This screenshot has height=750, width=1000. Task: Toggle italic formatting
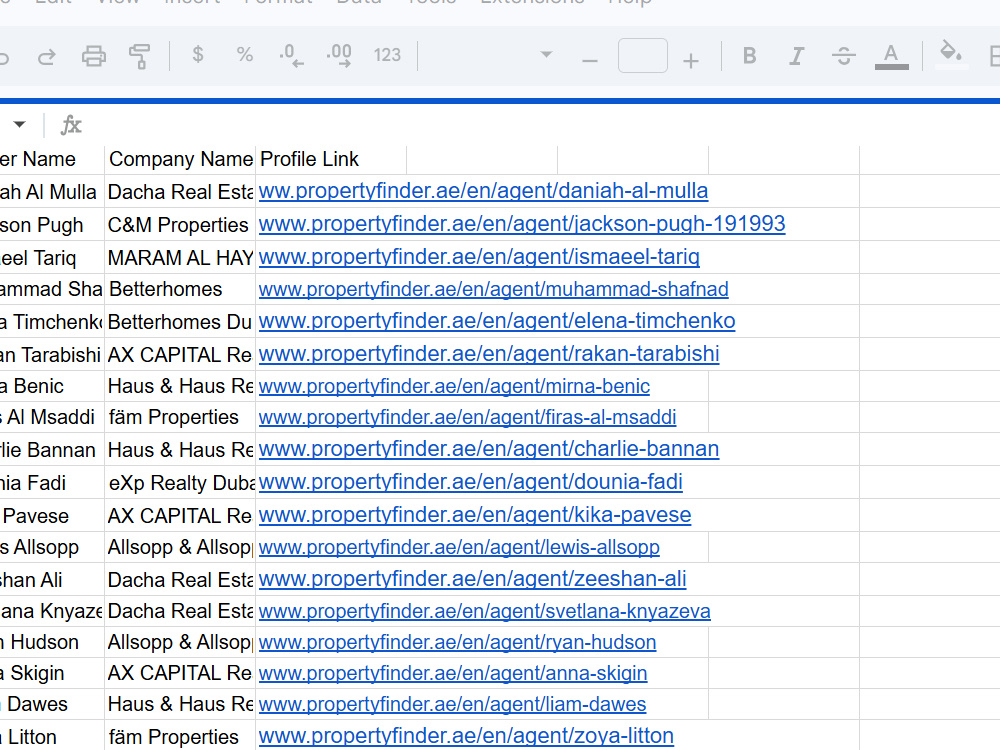797,56
